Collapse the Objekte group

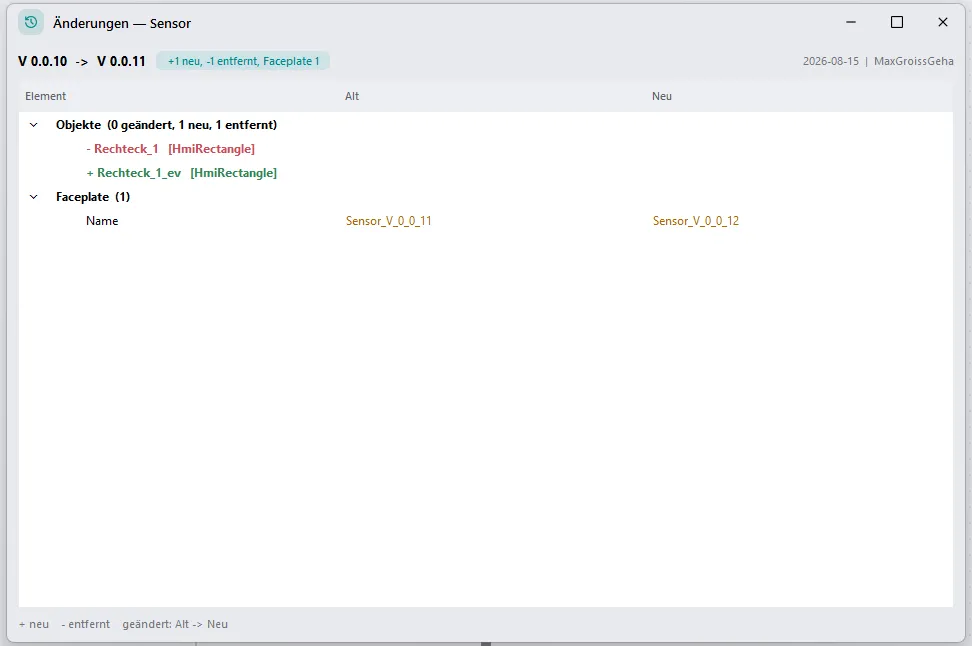tap(33, 125)
